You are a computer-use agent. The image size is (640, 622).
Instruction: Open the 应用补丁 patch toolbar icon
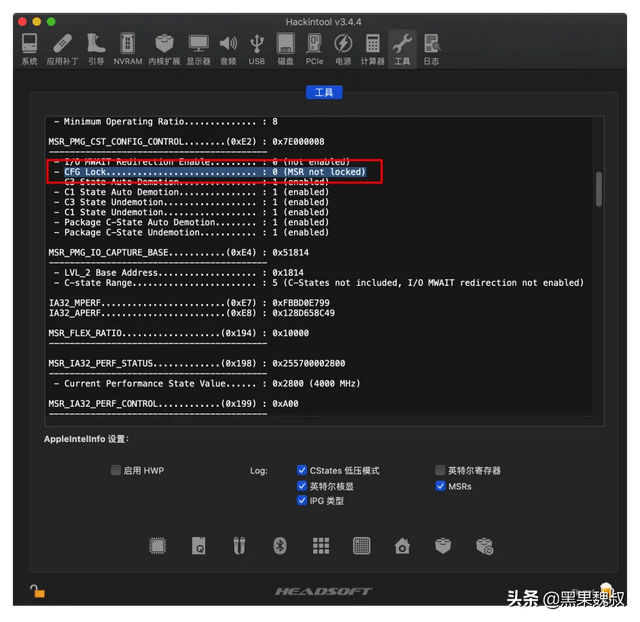[62, 49]
